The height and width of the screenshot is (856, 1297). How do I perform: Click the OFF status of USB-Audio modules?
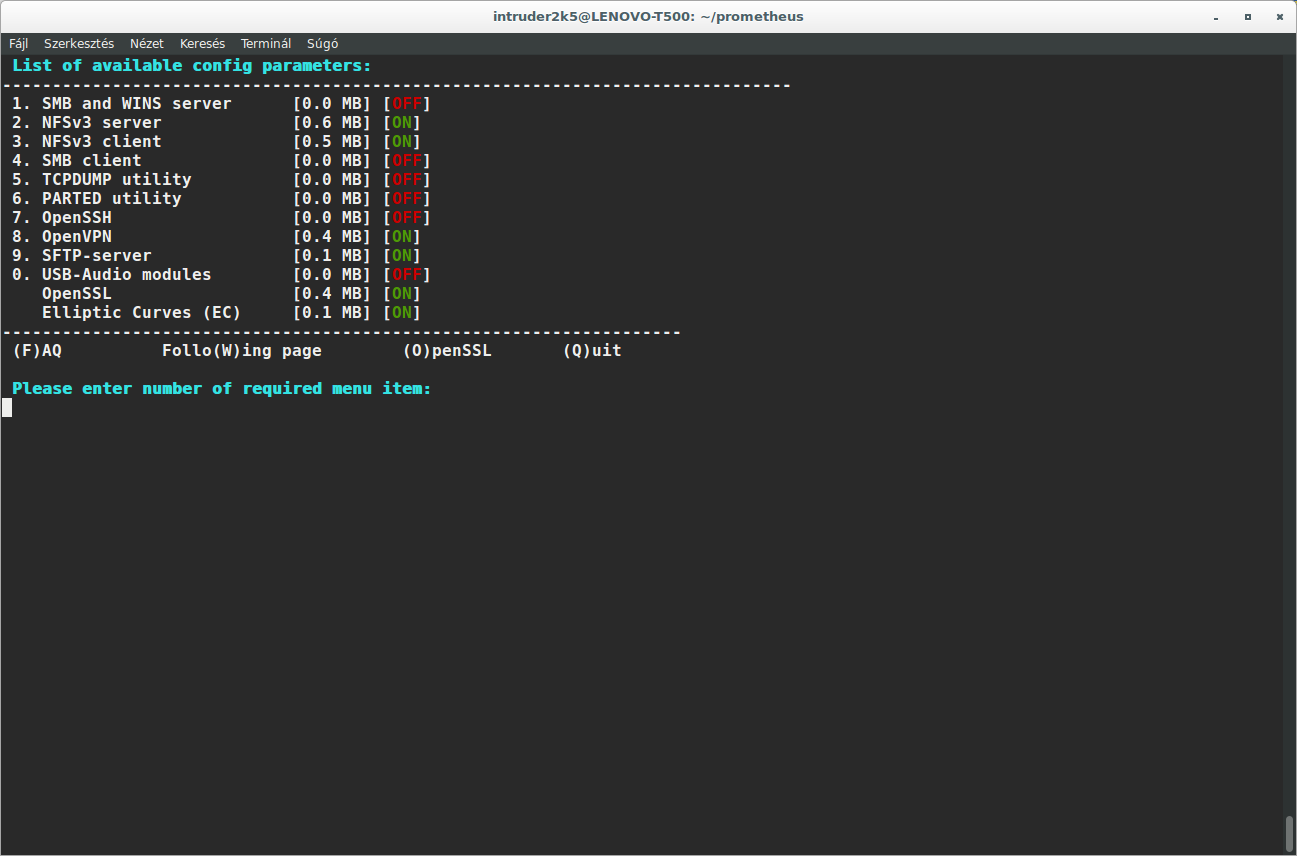407,275
